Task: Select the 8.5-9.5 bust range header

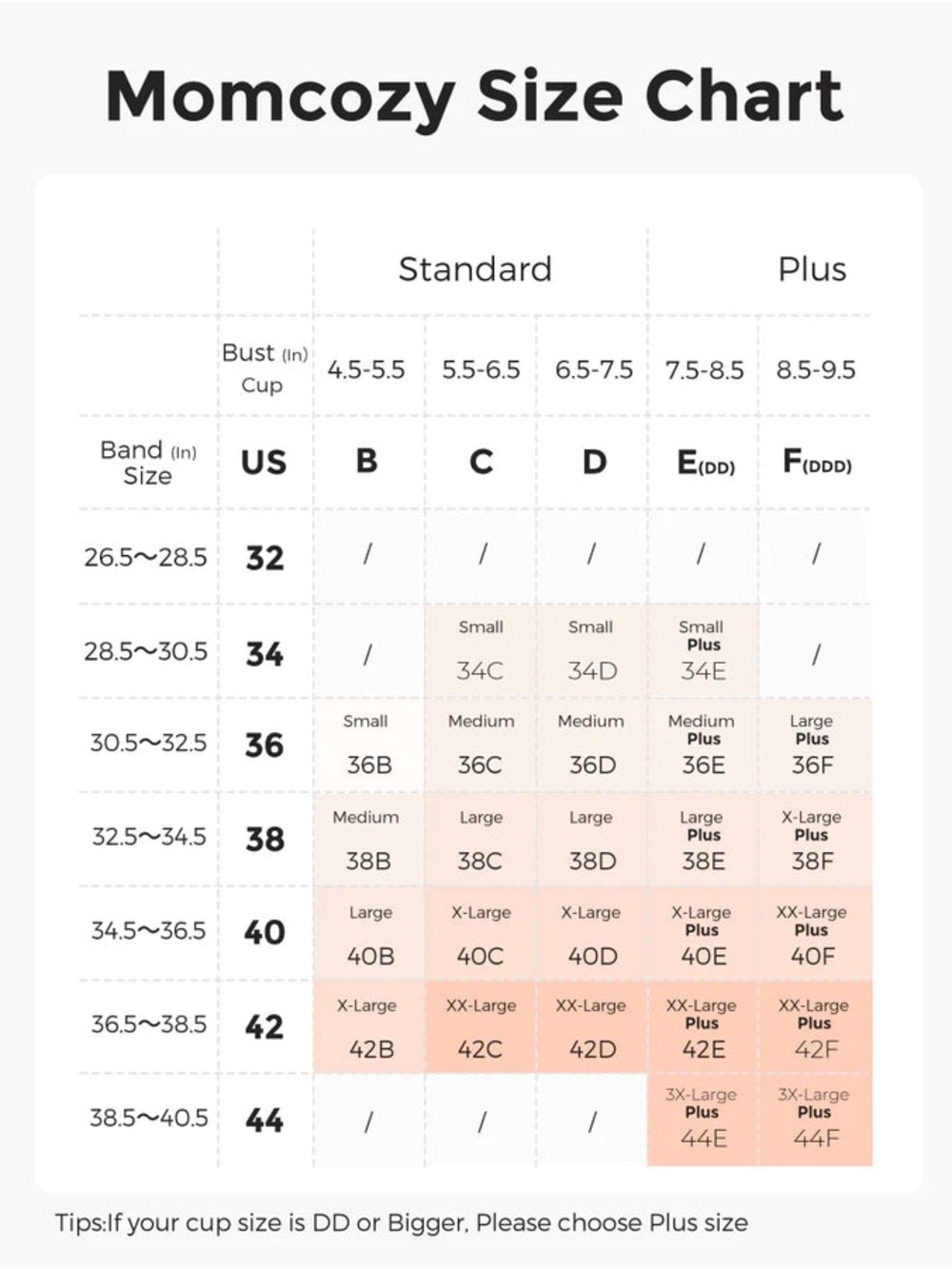Action: pos(816,369)
